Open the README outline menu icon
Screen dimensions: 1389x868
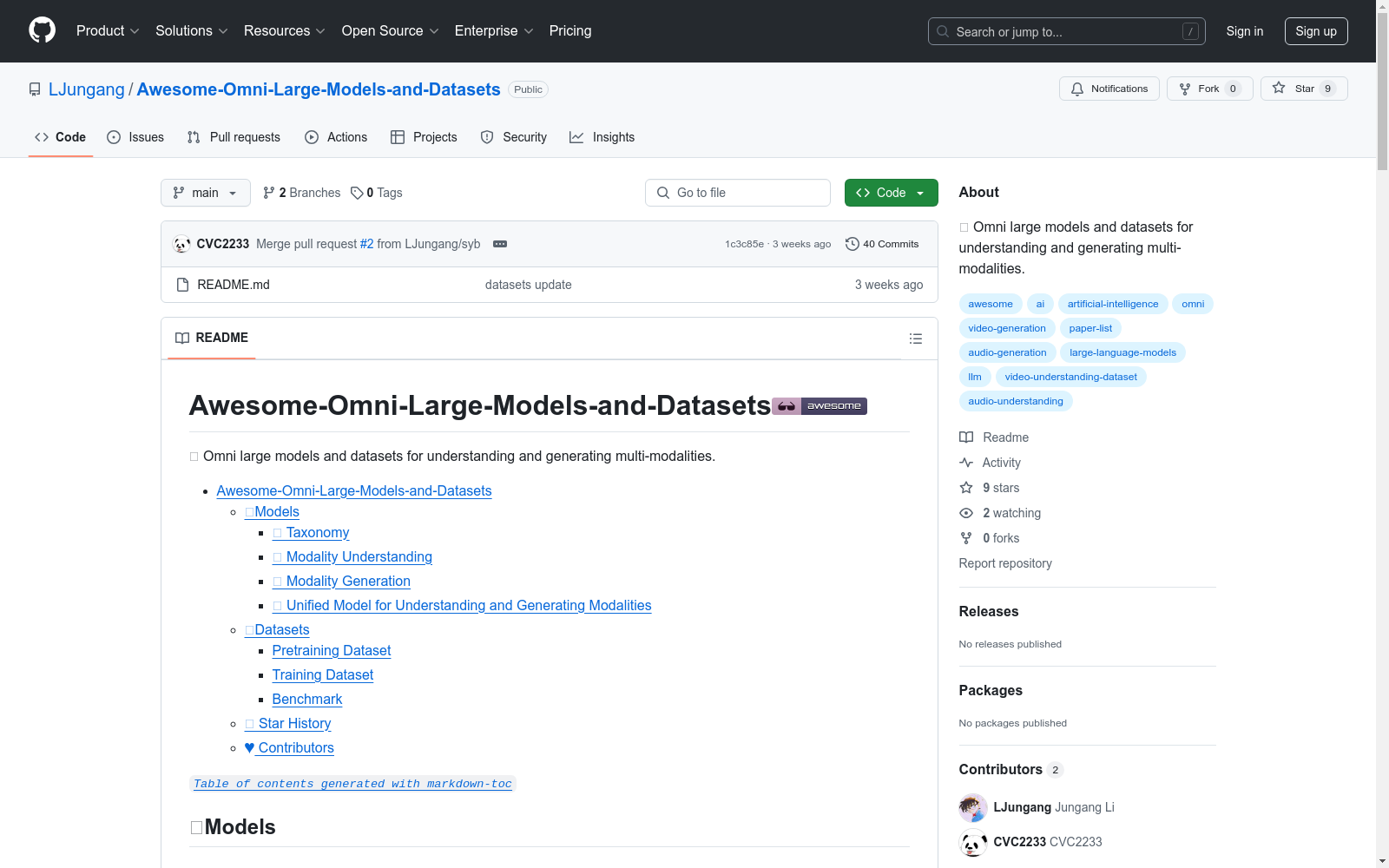[916, 339]
